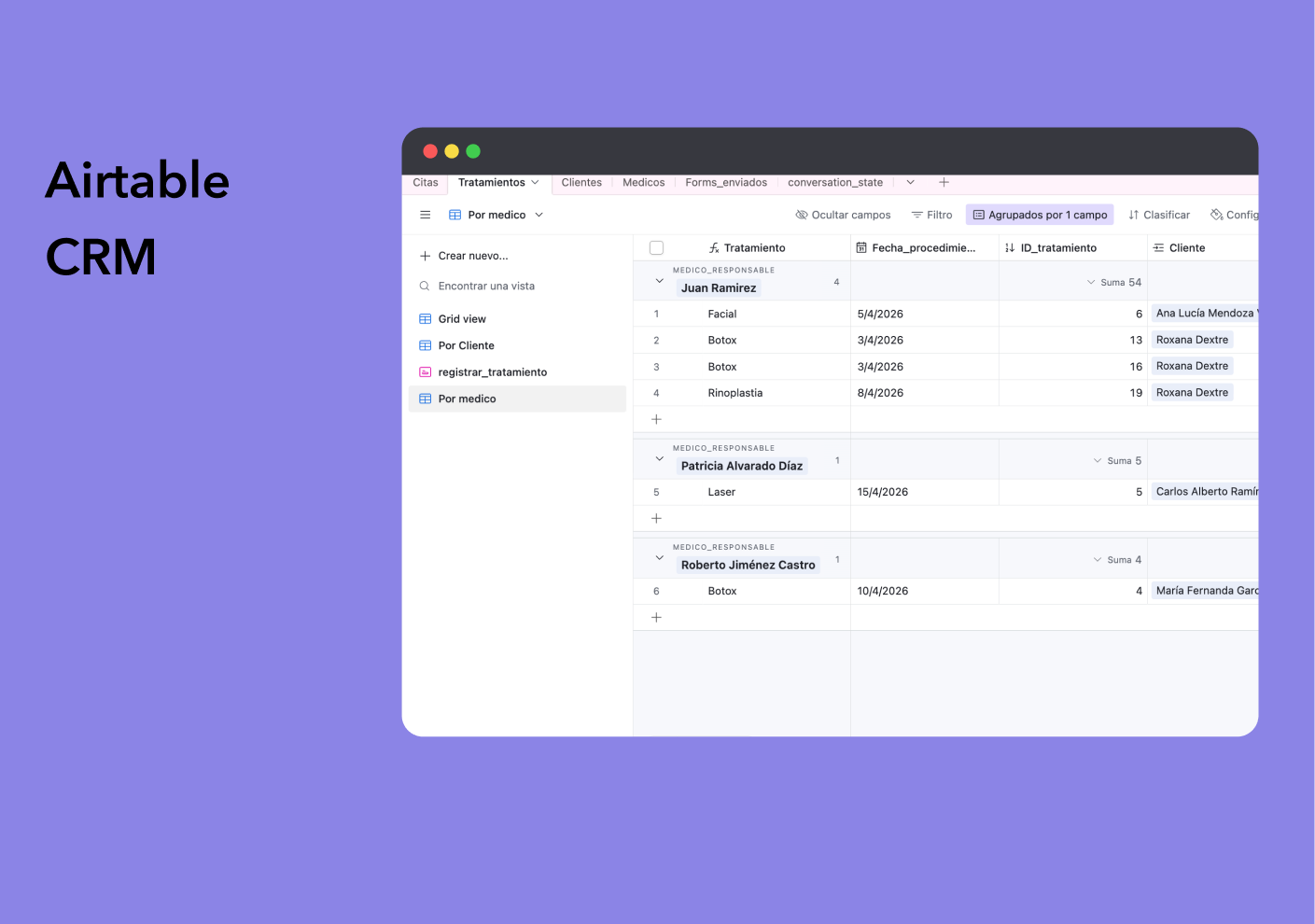The image size is (1315, 924).
Task: Add a row under the Juan Ramirez group
Action: 656,419
